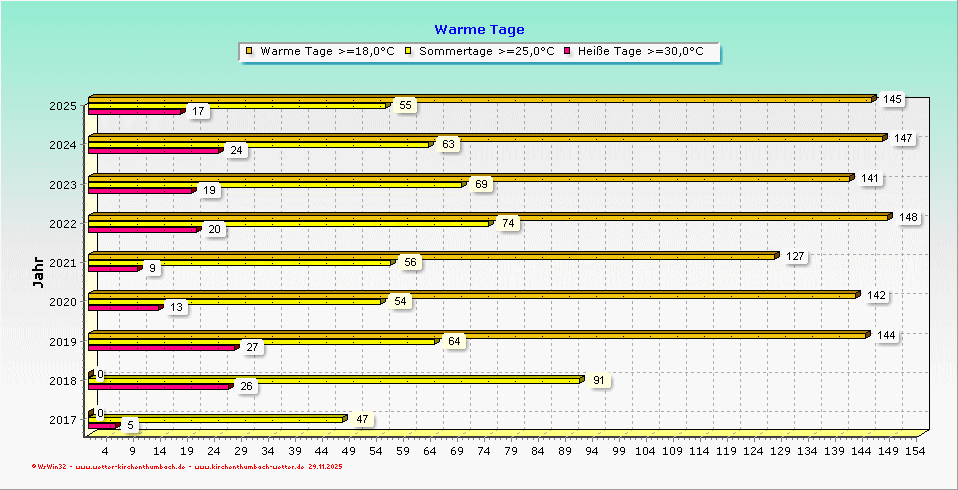Click the 154 tick label on x-axis
The width and height of the screenshot is (958, 490).
coord(914,451)
